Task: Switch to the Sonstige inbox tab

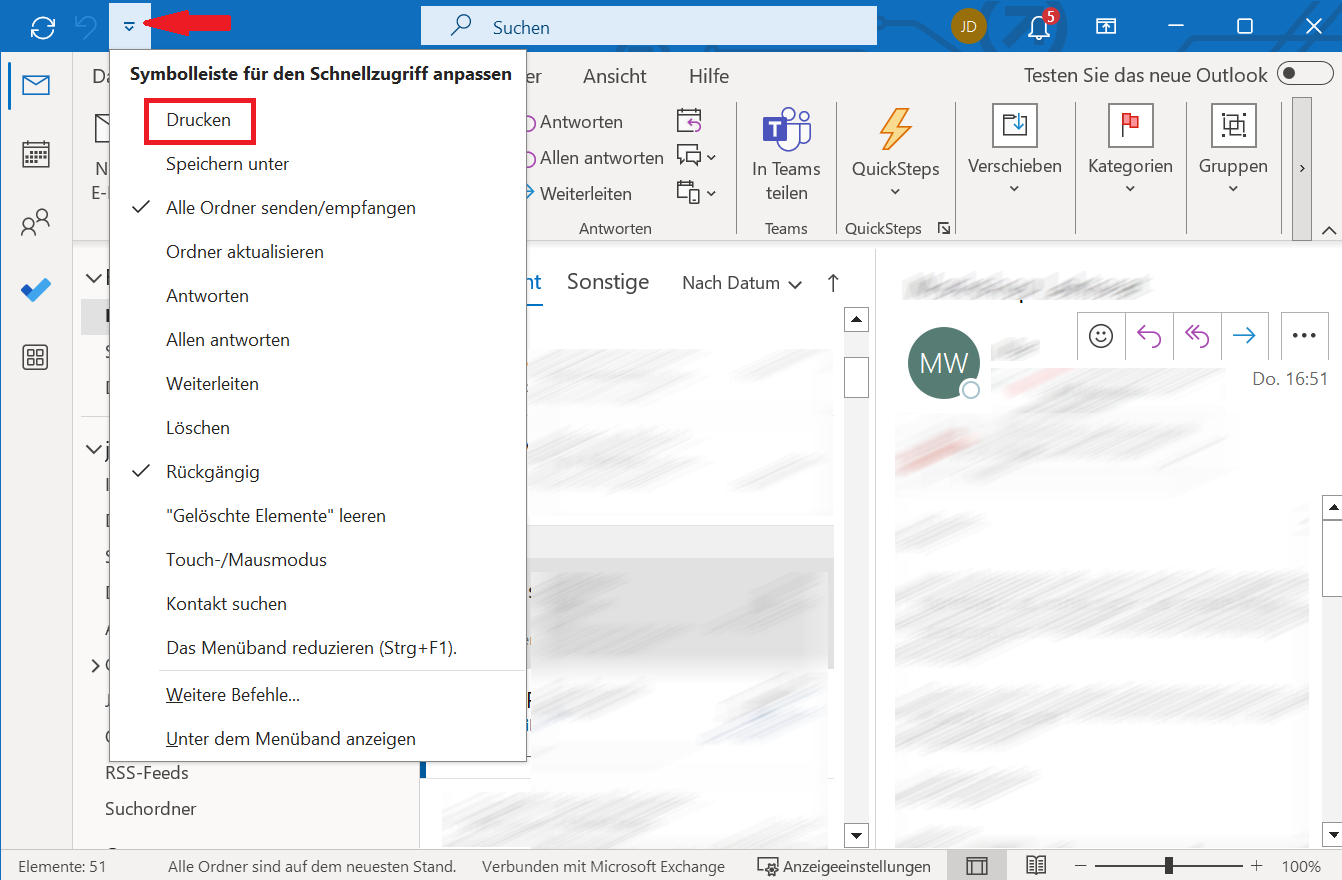Action: pos(608,282)
